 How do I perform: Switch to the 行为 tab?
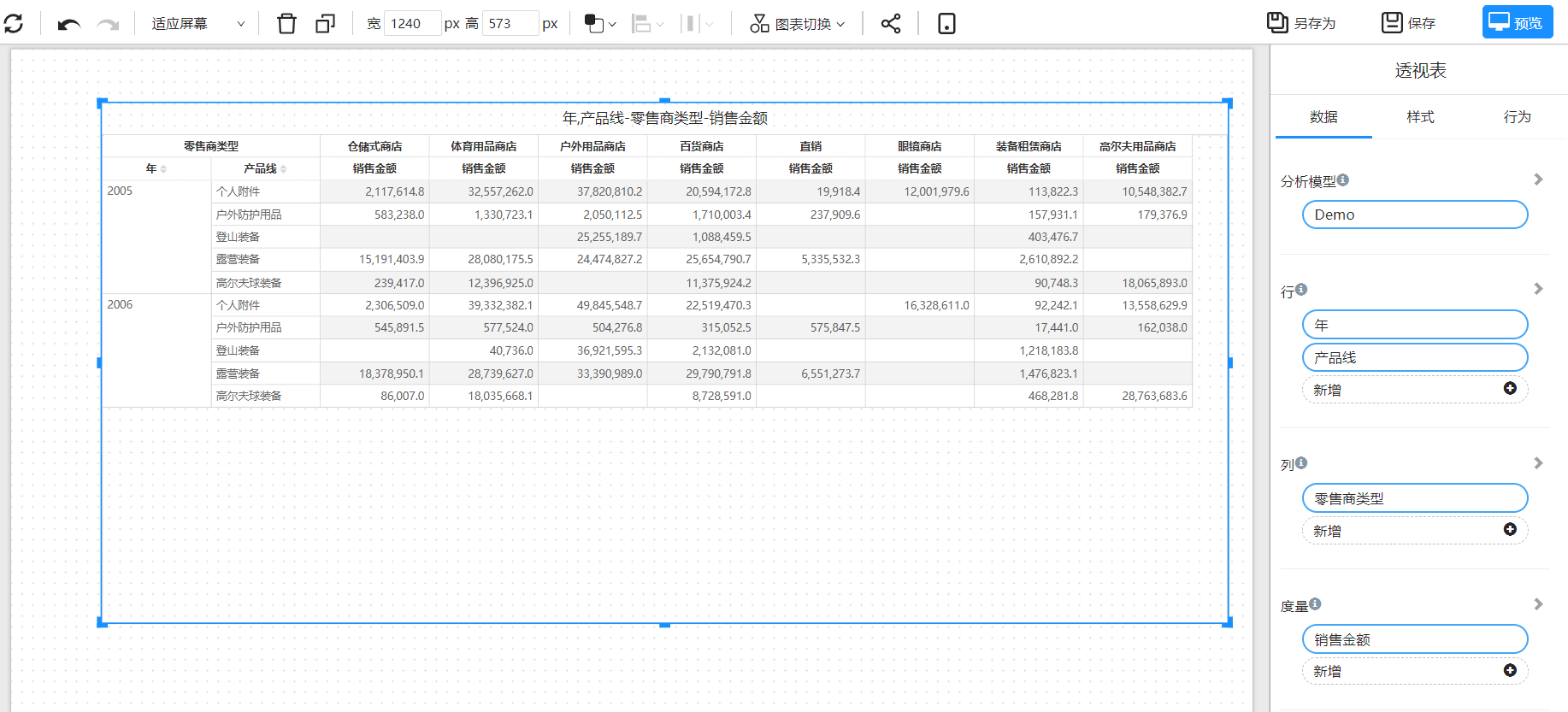[1517, 117]
